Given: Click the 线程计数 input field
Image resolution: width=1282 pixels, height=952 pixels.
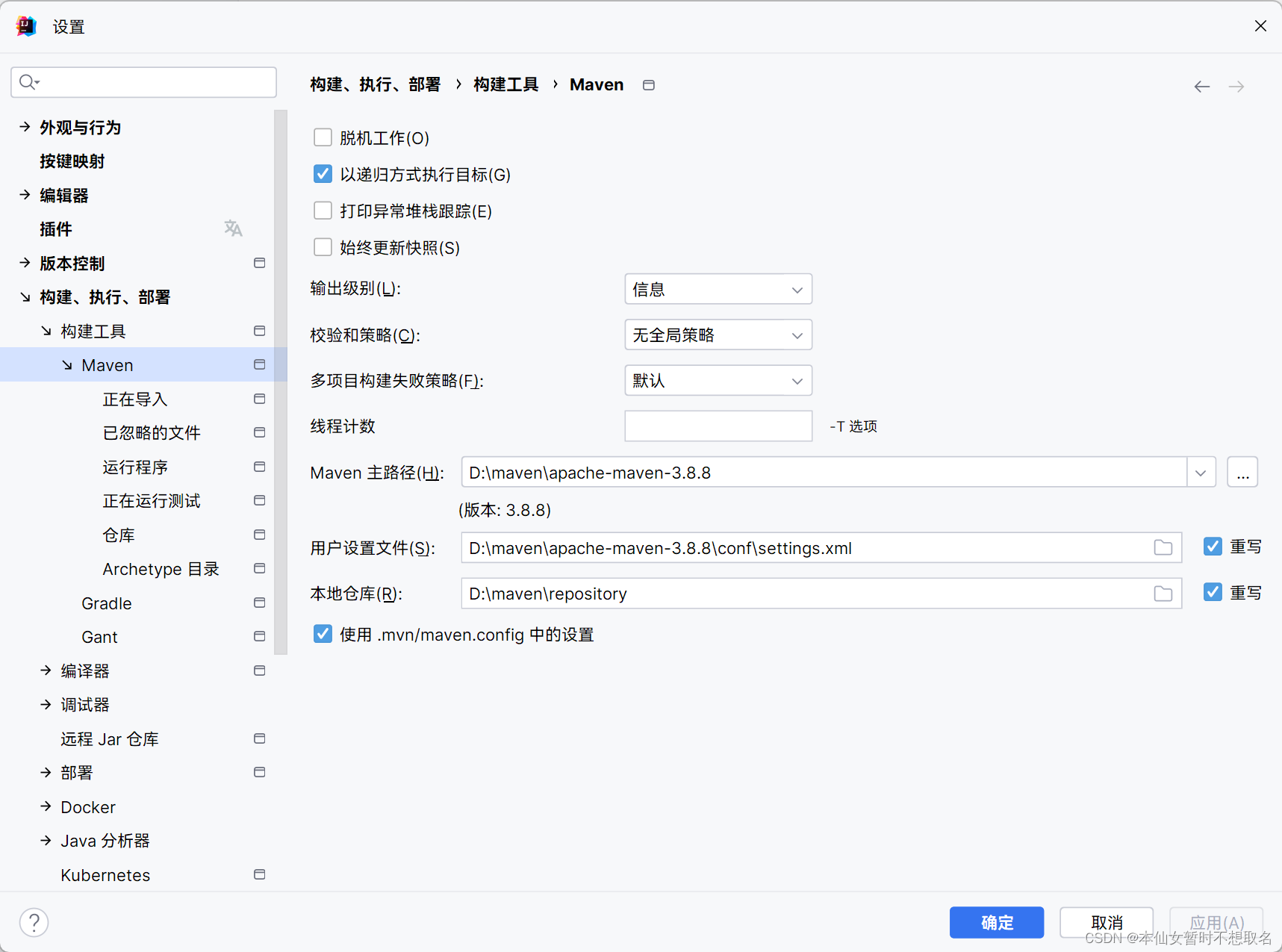Looking at the screenshot, I should tap(718, 426).
